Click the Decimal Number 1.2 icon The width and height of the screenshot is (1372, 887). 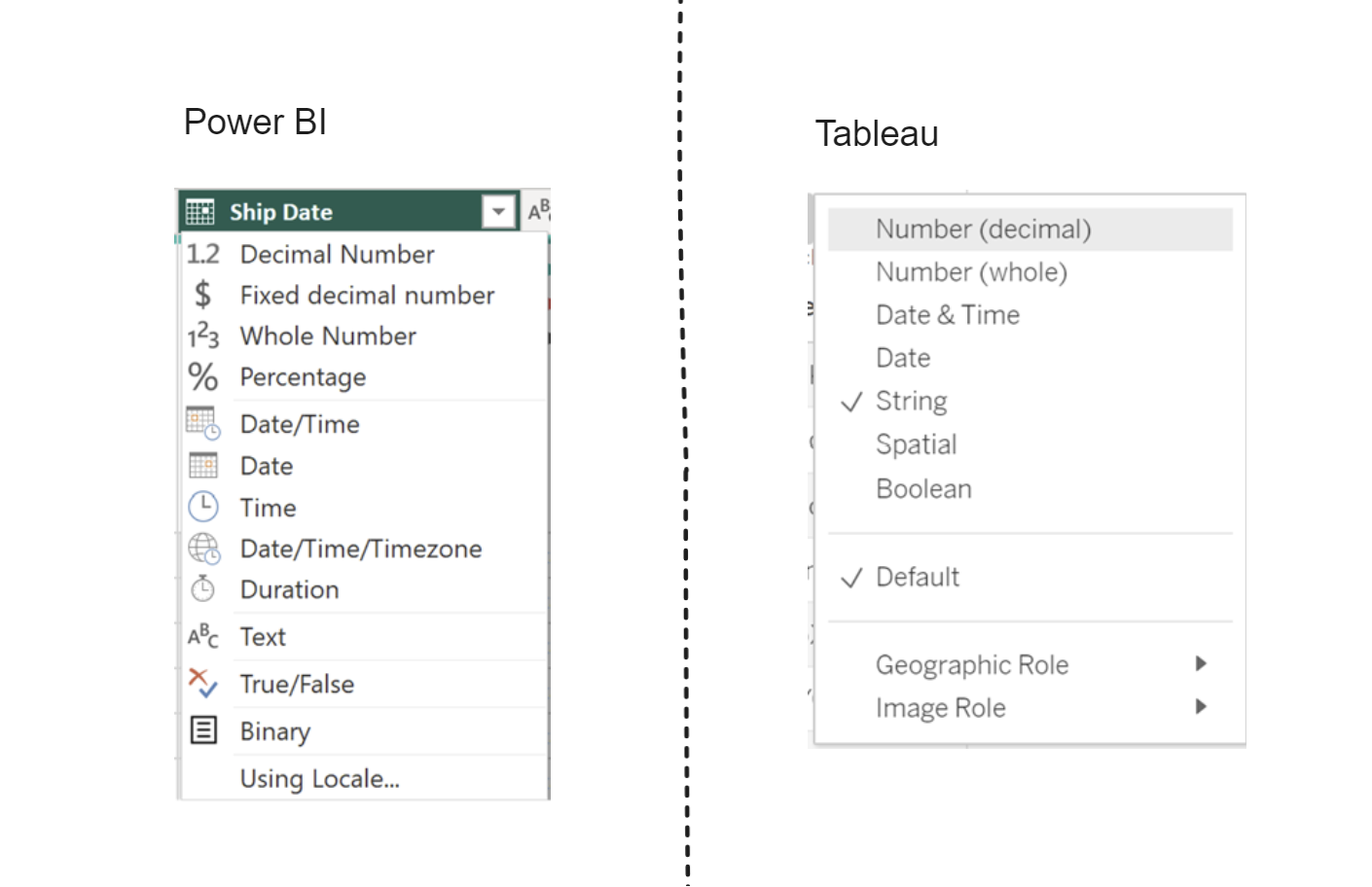[203, 254]
